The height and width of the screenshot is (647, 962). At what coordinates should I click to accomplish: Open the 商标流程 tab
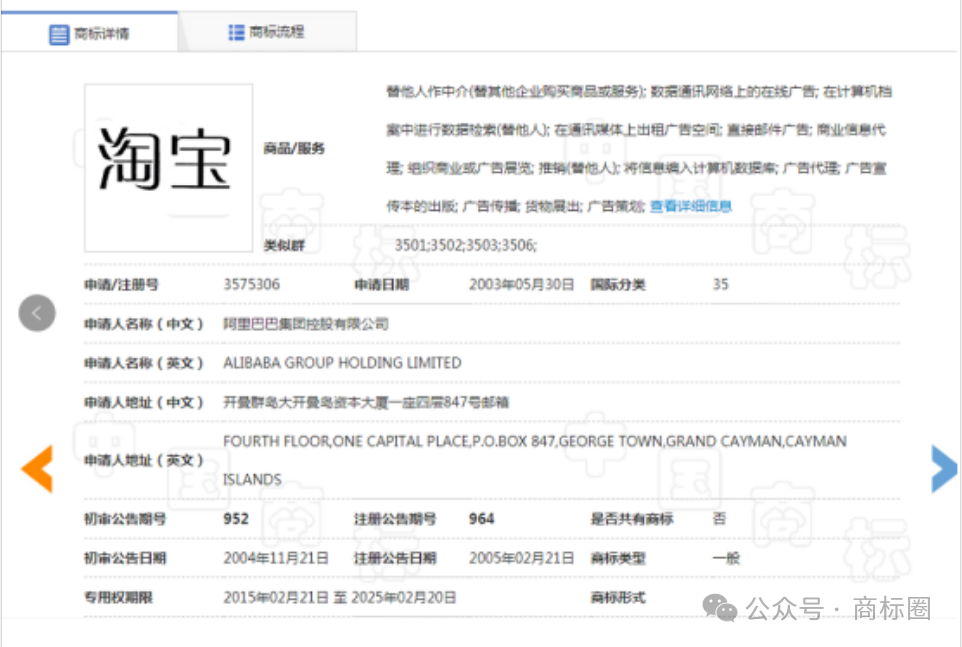pos(266,32)
